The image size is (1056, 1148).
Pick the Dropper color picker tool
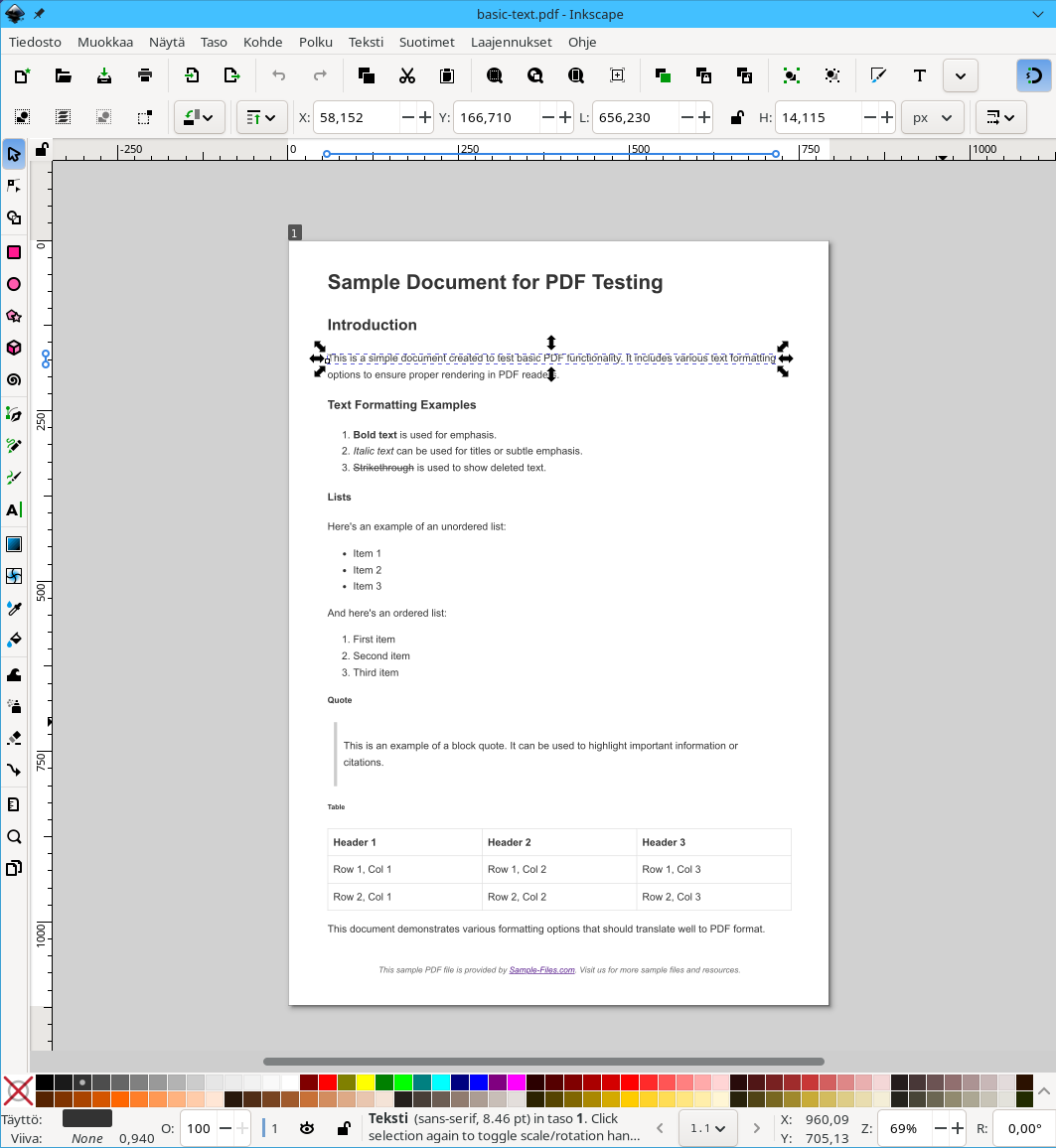[14, 608]
